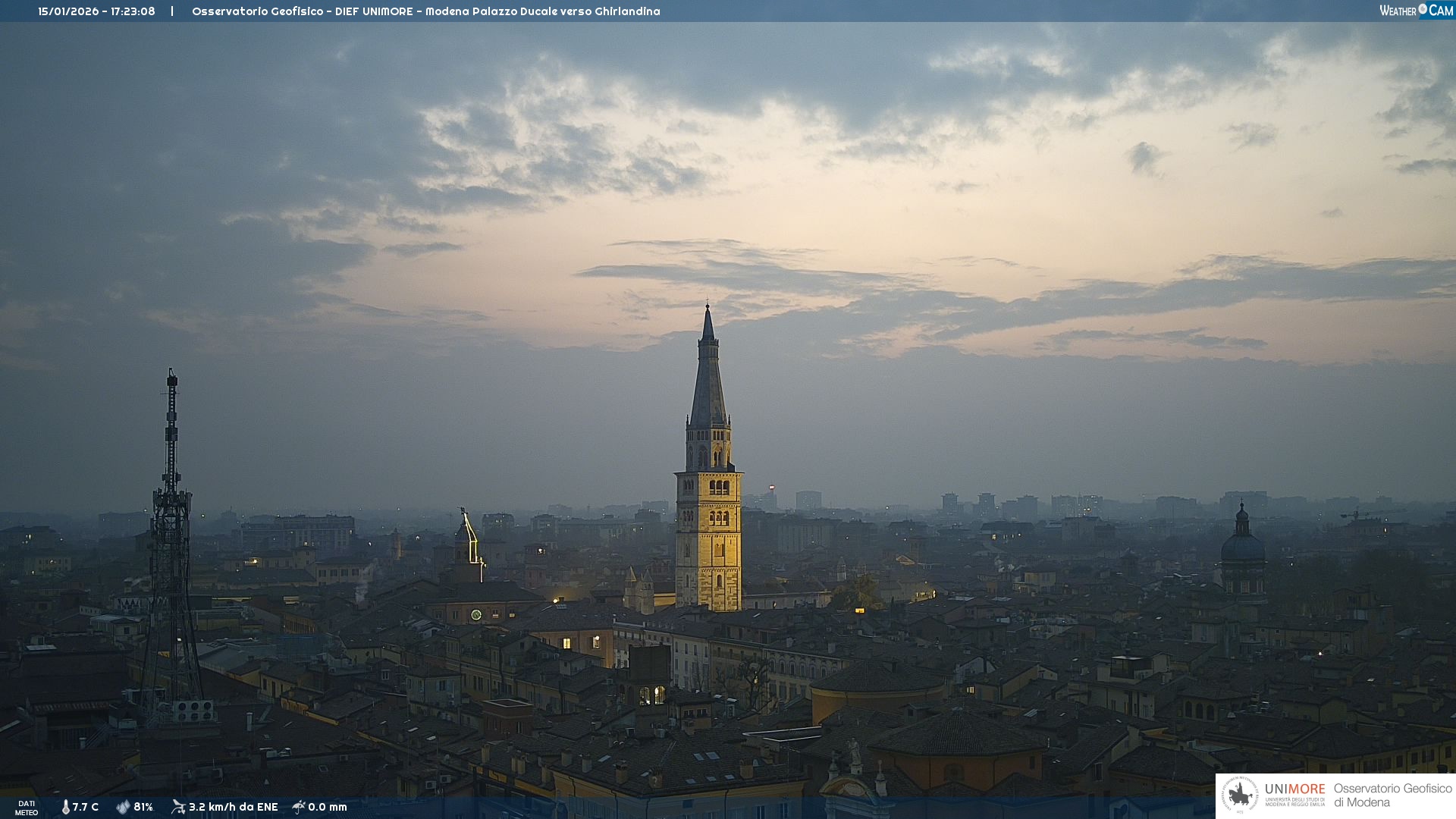Screen dimensions: 1456x819
Task: Click the thermometer temperature icon
Action: (66, 807)
